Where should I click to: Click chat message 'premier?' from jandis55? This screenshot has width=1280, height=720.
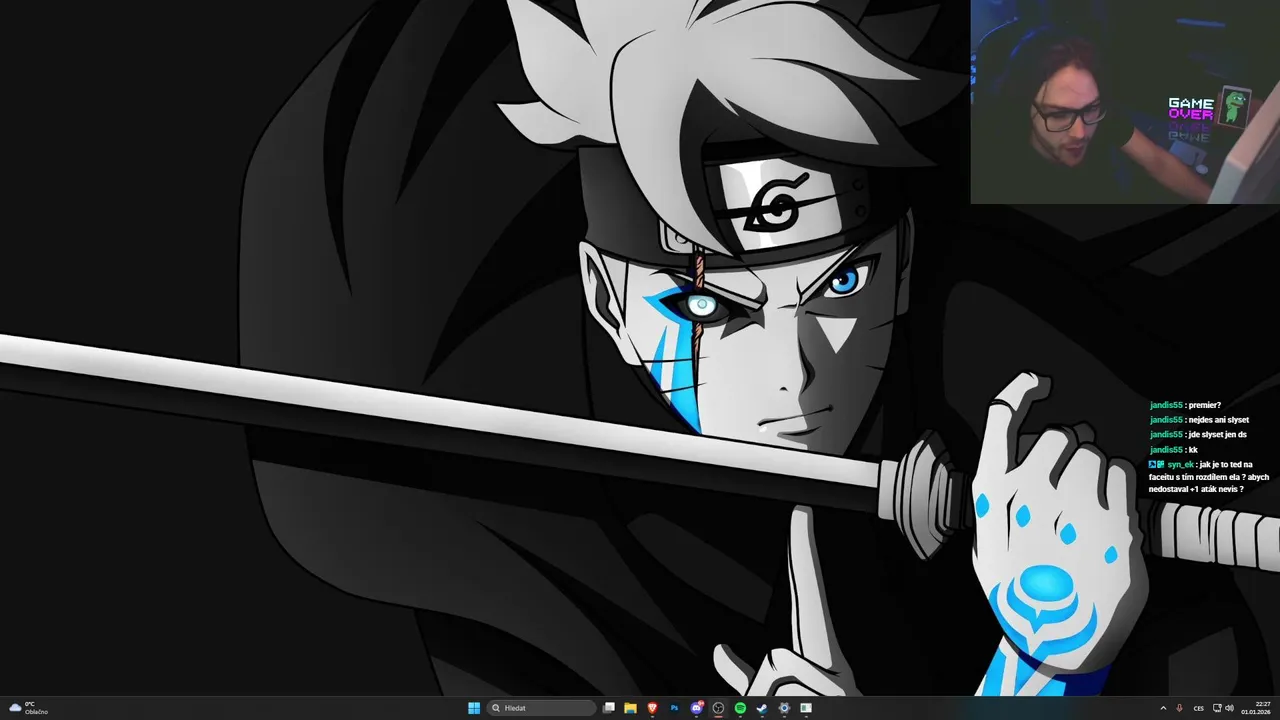[x=1204, y=405]
